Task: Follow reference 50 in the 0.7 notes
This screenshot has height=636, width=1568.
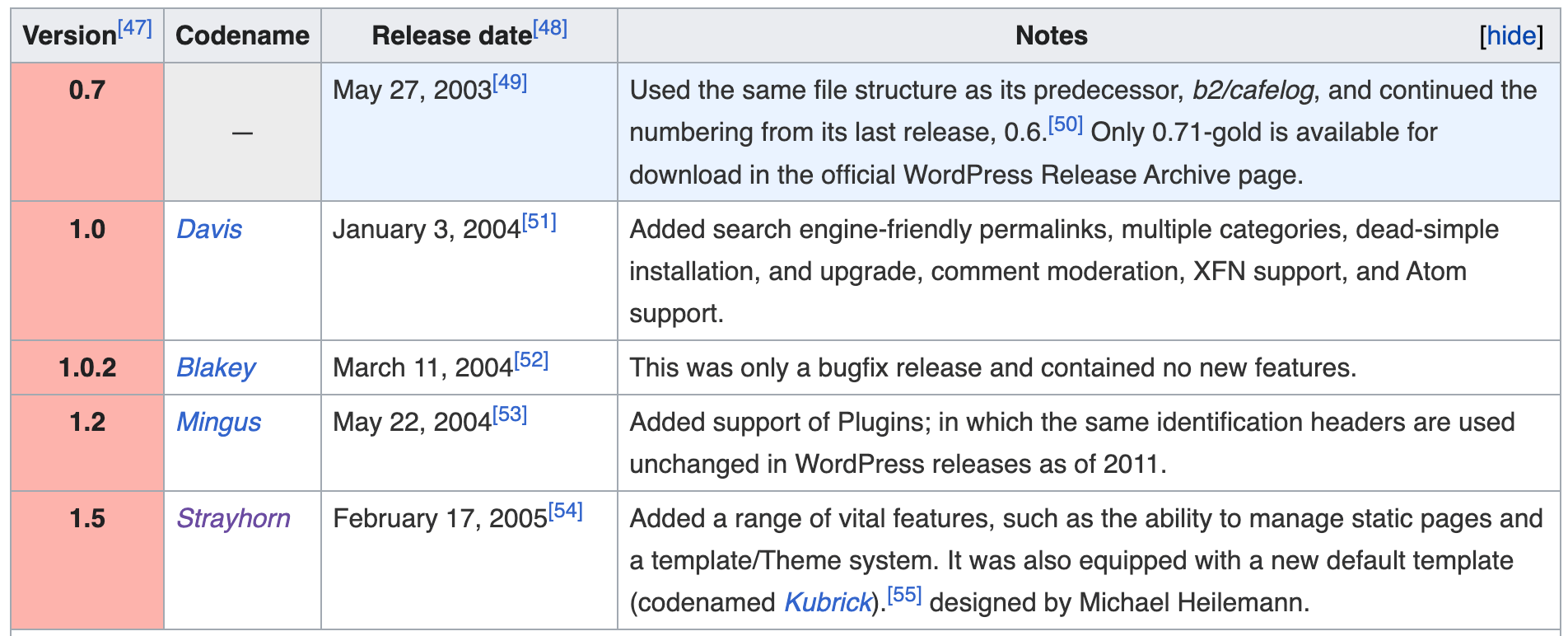Action: (1066, 125)
